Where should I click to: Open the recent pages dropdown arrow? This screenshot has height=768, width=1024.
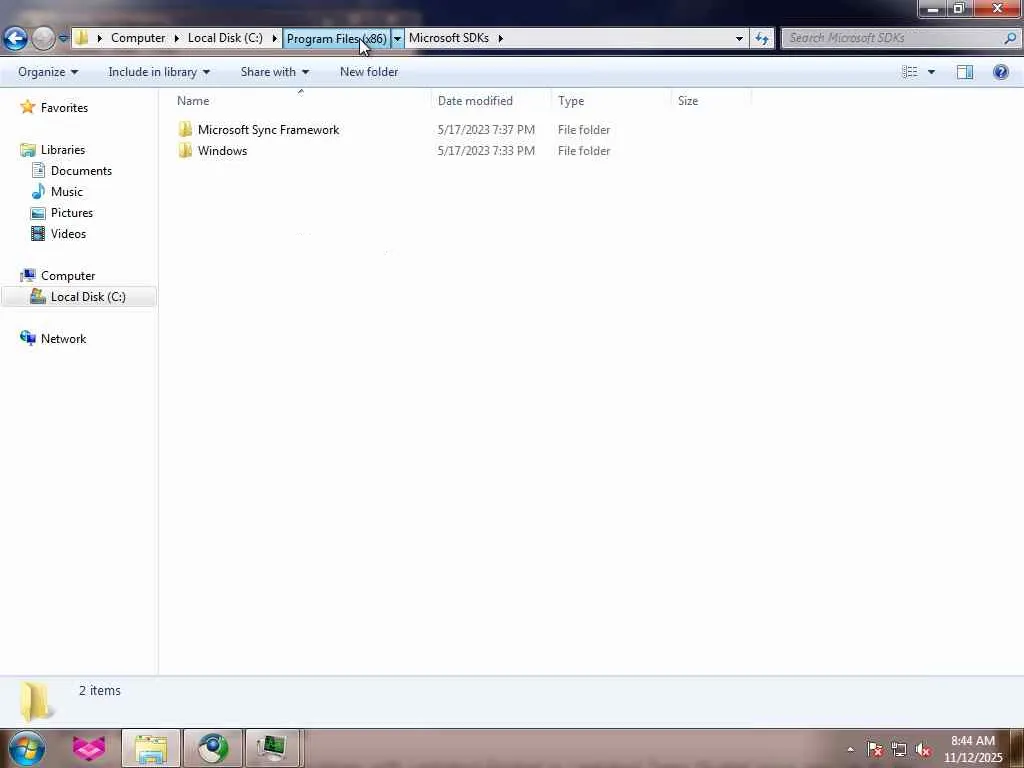tap(63, 39)
